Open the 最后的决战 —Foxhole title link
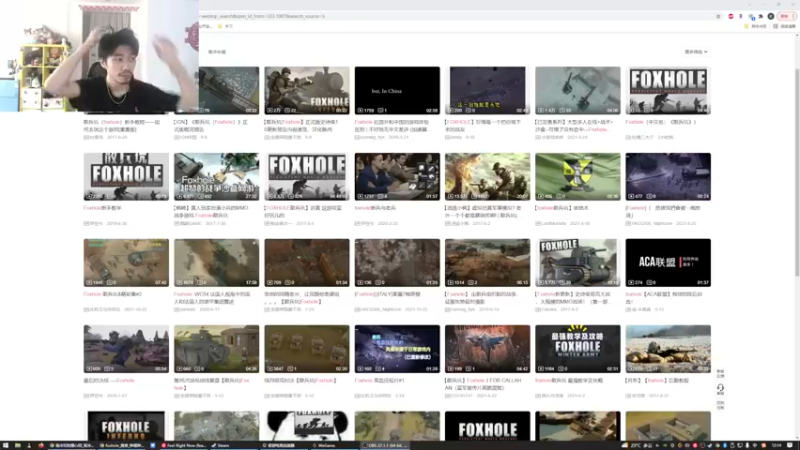The width and height of the screenshot is (800, 450). click(x=109, y=381)
